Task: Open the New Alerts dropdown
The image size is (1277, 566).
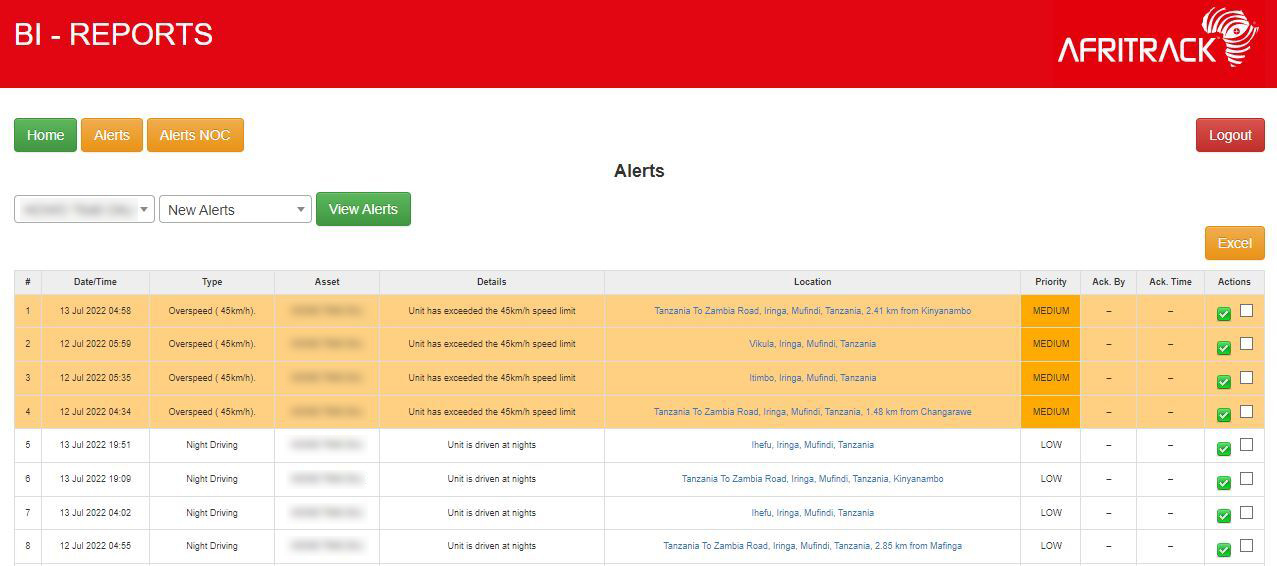Action: point(235,209)
